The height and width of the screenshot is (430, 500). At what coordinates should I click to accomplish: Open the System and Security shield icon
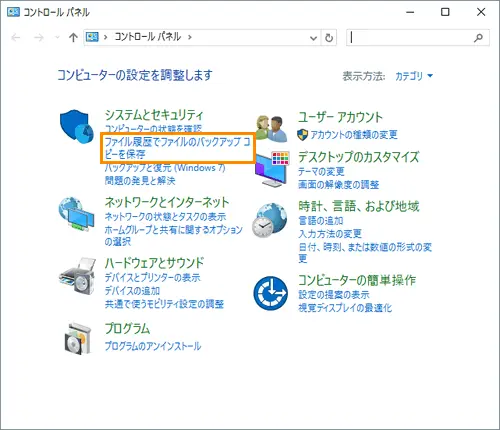(x=77, y=127)
